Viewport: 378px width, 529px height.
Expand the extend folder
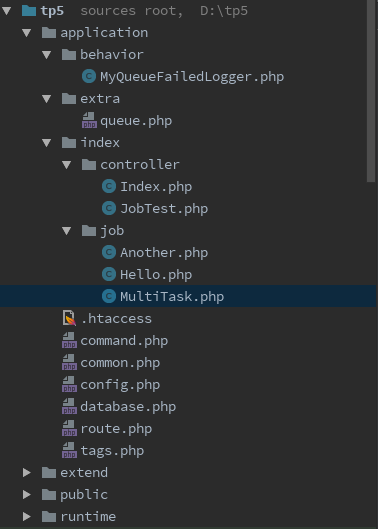(27, 473)
